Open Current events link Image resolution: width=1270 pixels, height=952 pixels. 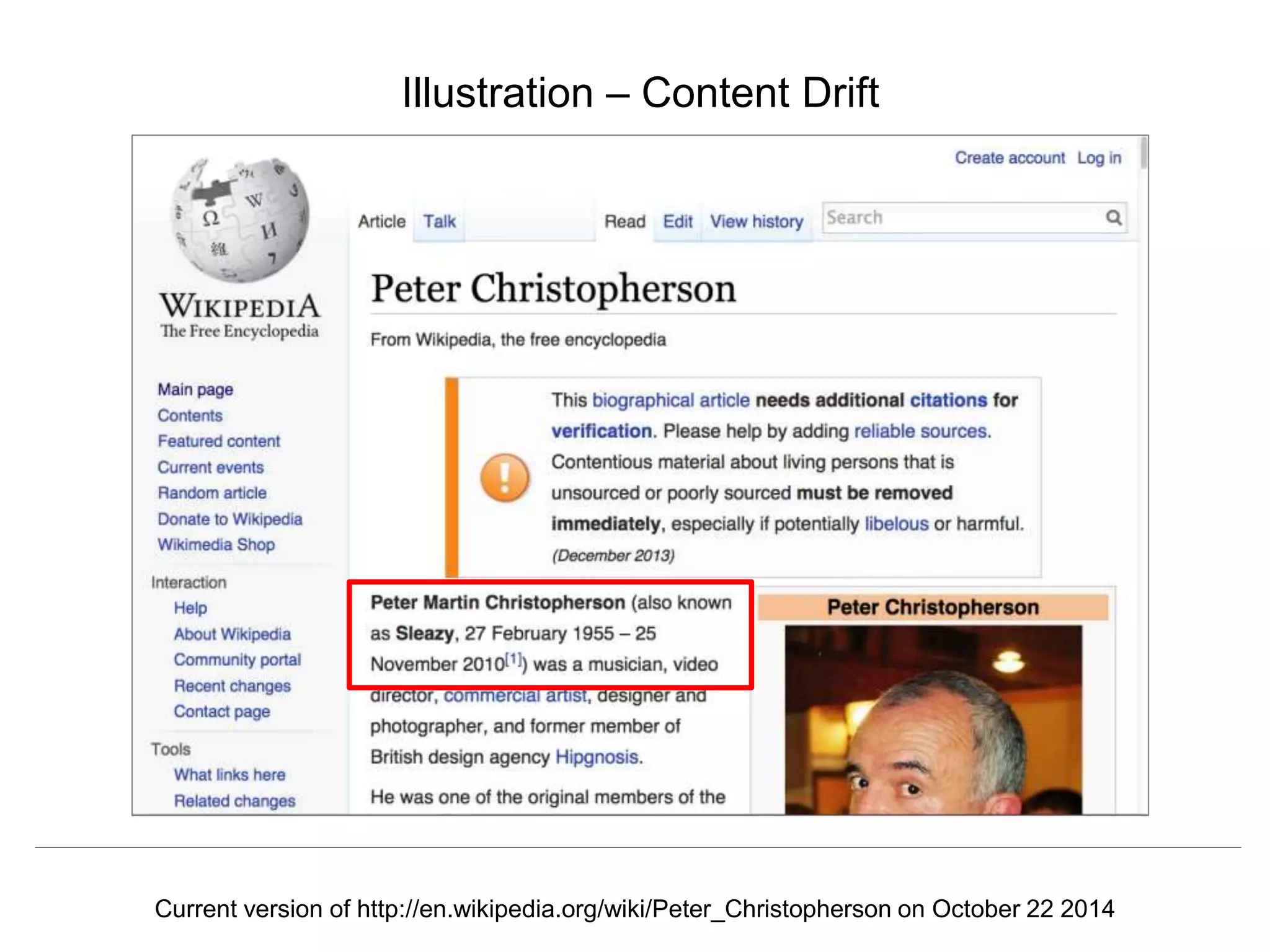point(211,467)
